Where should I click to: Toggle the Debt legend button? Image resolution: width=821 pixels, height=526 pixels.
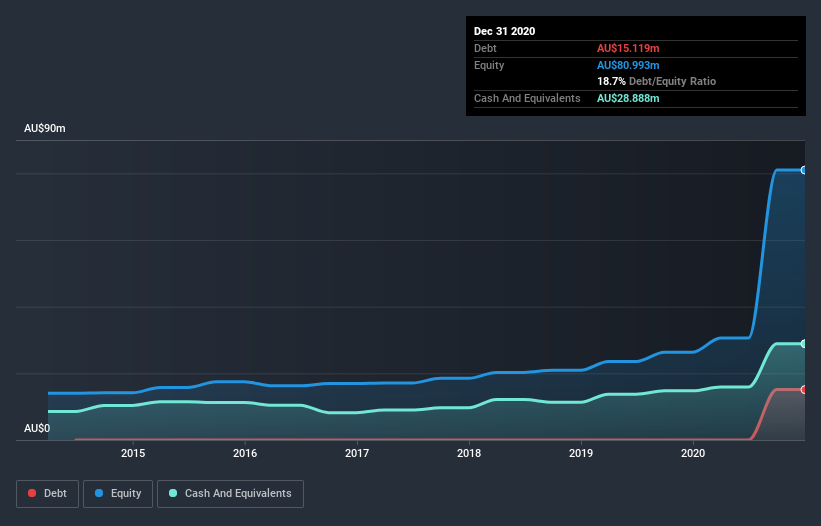pos(48,494)
